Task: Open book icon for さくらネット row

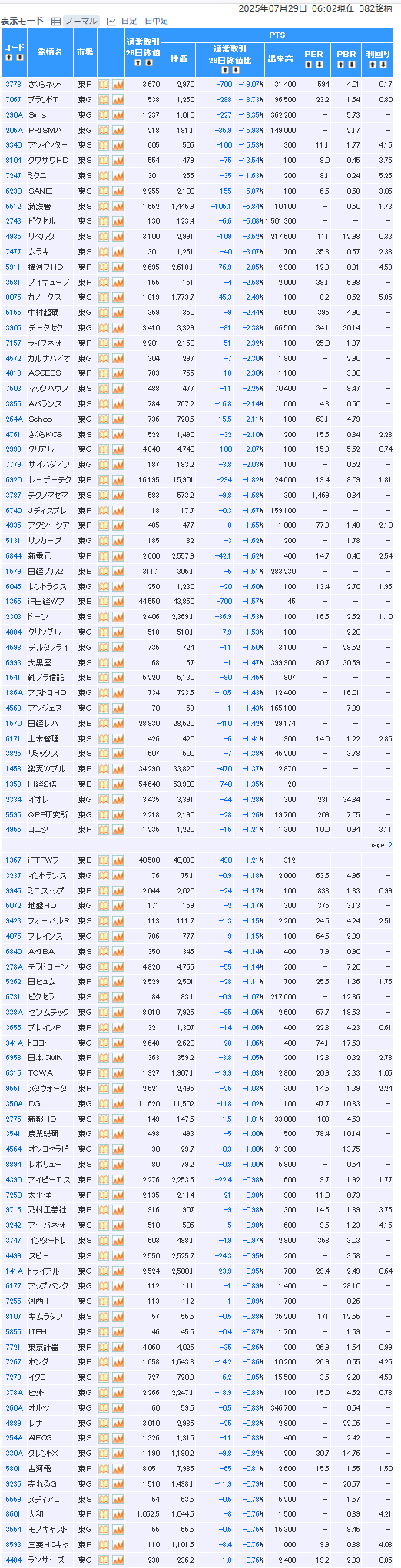Action: [104, 85]
